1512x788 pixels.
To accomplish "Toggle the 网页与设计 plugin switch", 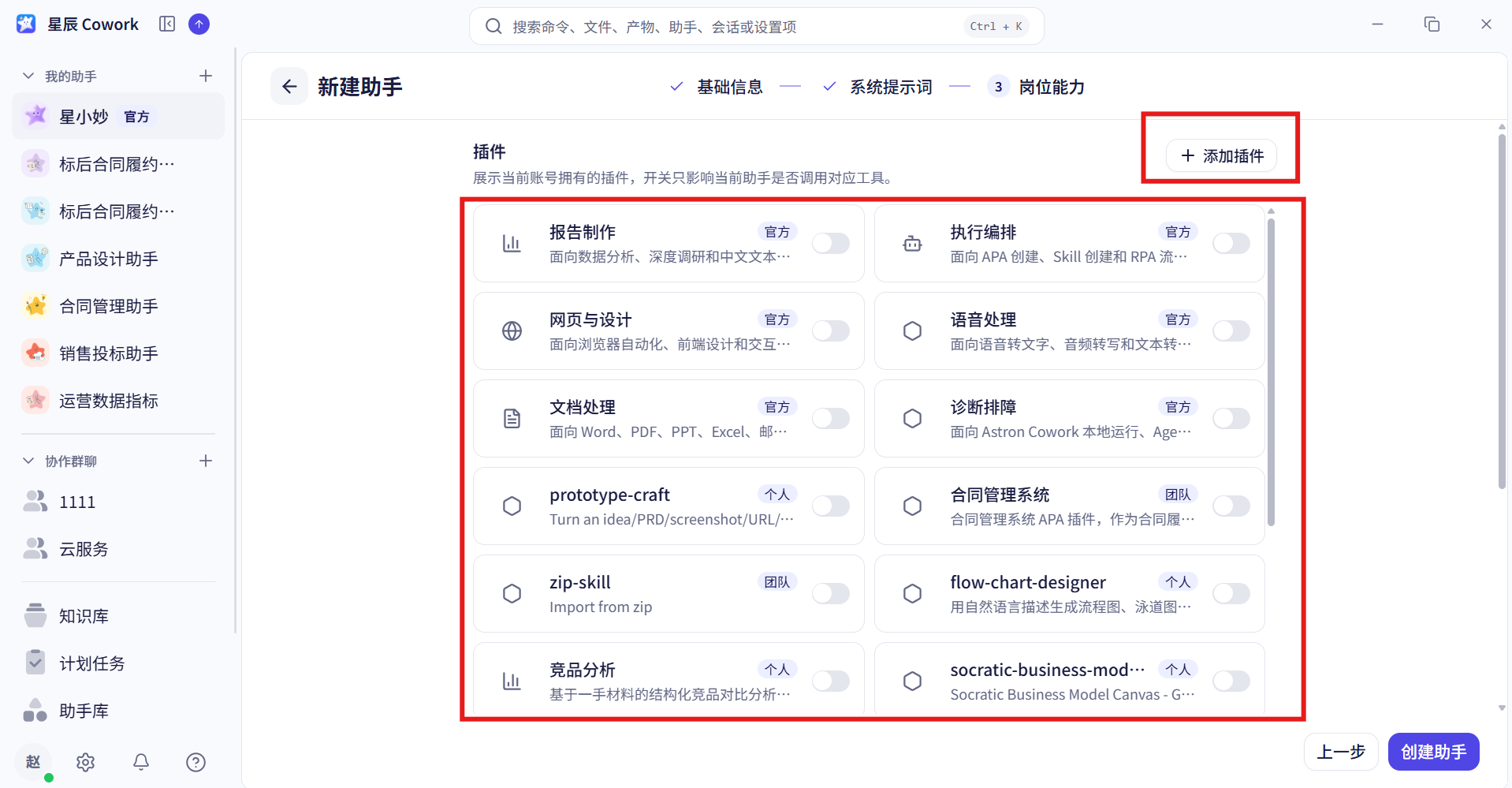I will (x=831, y=331).
